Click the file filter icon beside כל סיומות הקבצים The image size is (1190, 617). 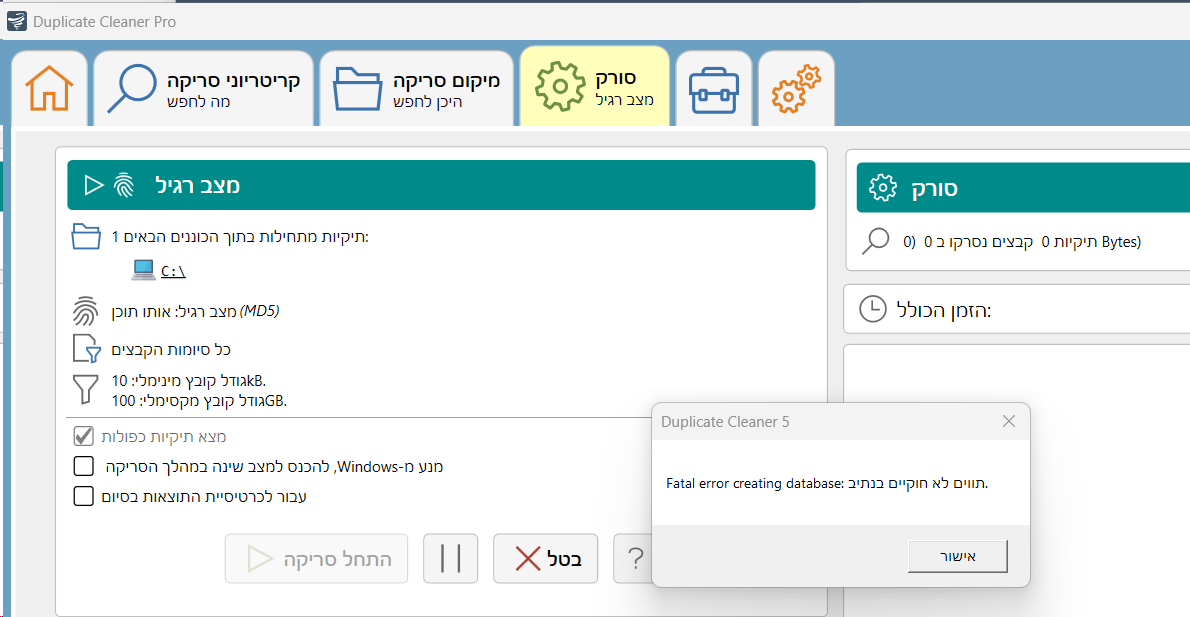87,349
